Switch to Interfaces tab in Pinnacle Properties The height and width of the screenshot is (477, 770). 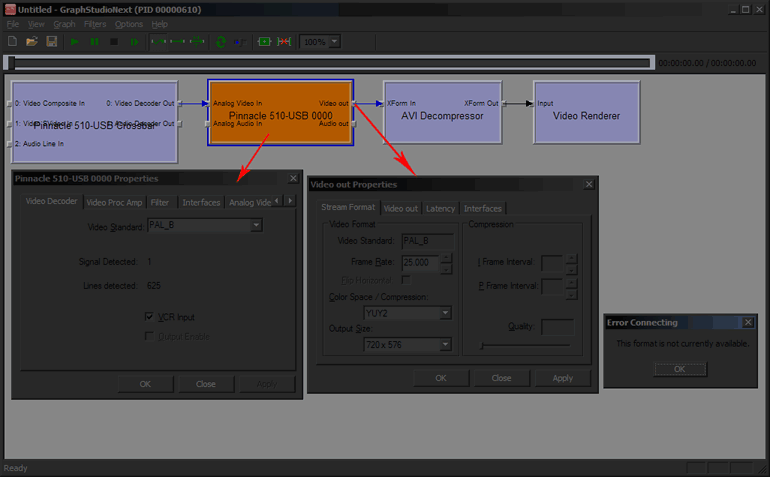click(201, 202)
